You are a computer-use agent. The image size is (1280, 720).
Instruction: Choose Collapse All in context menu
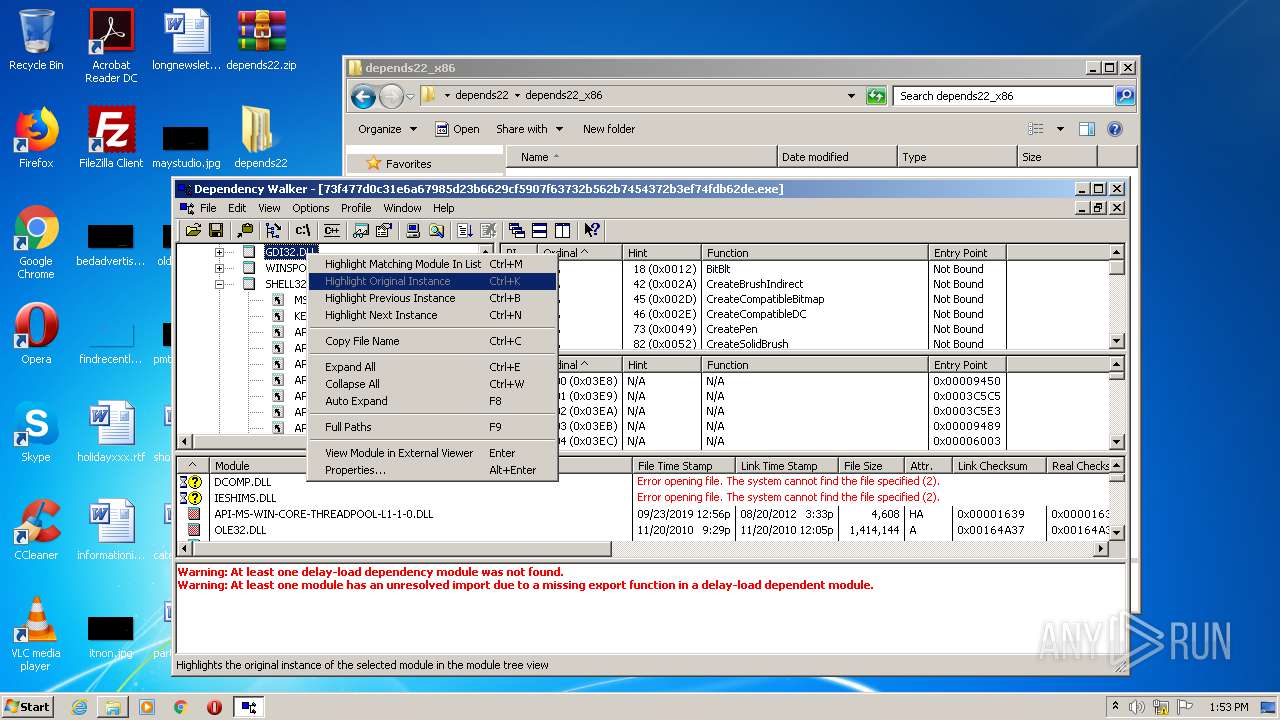pos(432,384)
